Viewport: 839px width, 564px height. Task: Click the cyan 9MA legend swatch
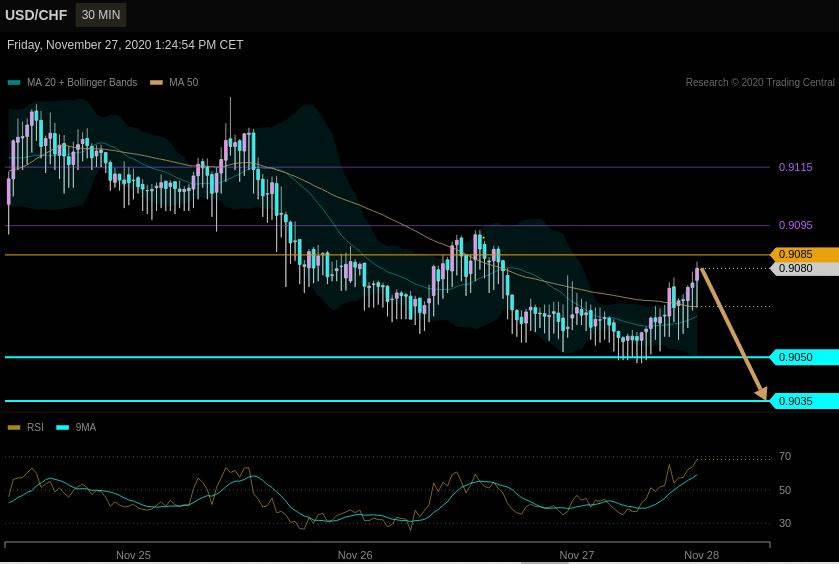pos(63,427)
